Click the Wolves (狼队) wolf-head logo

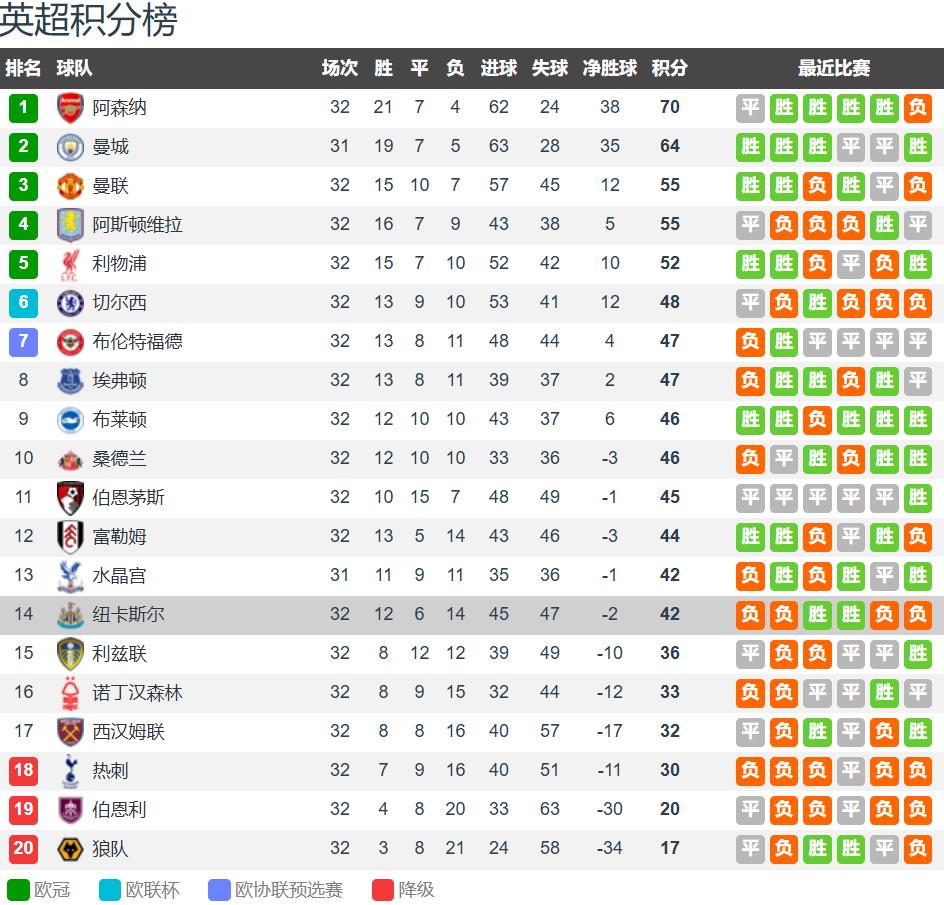click(x=70, y=849)
